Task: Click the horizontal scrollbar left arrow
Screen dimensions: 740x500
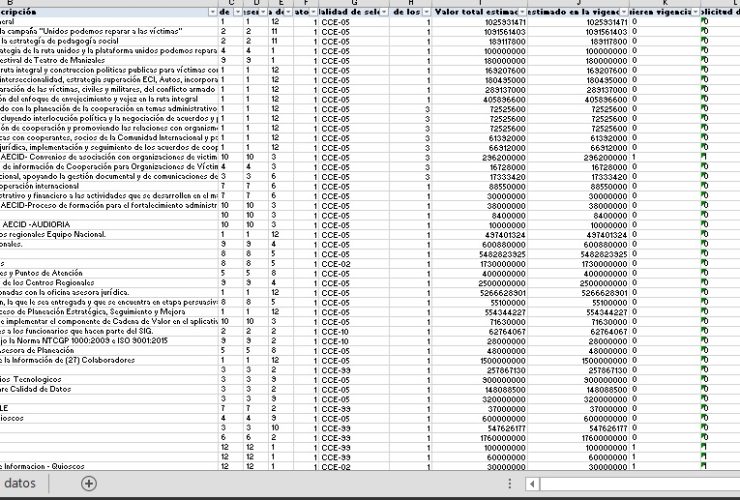Action: pos(533,483)
